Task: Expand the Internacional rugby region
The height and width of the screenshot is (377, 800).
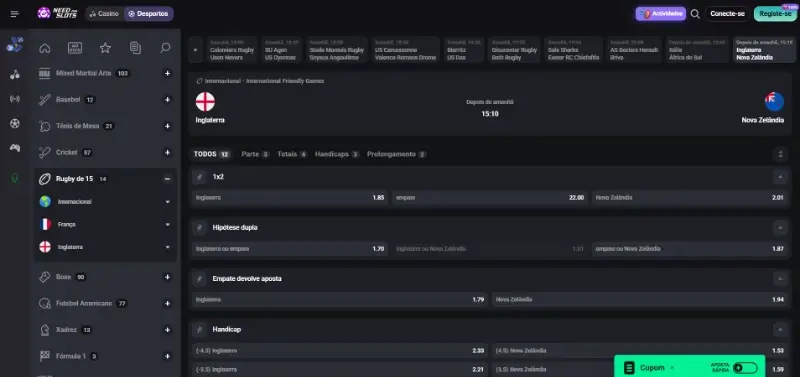Action: pyautogui.click(x=167, y=202)
